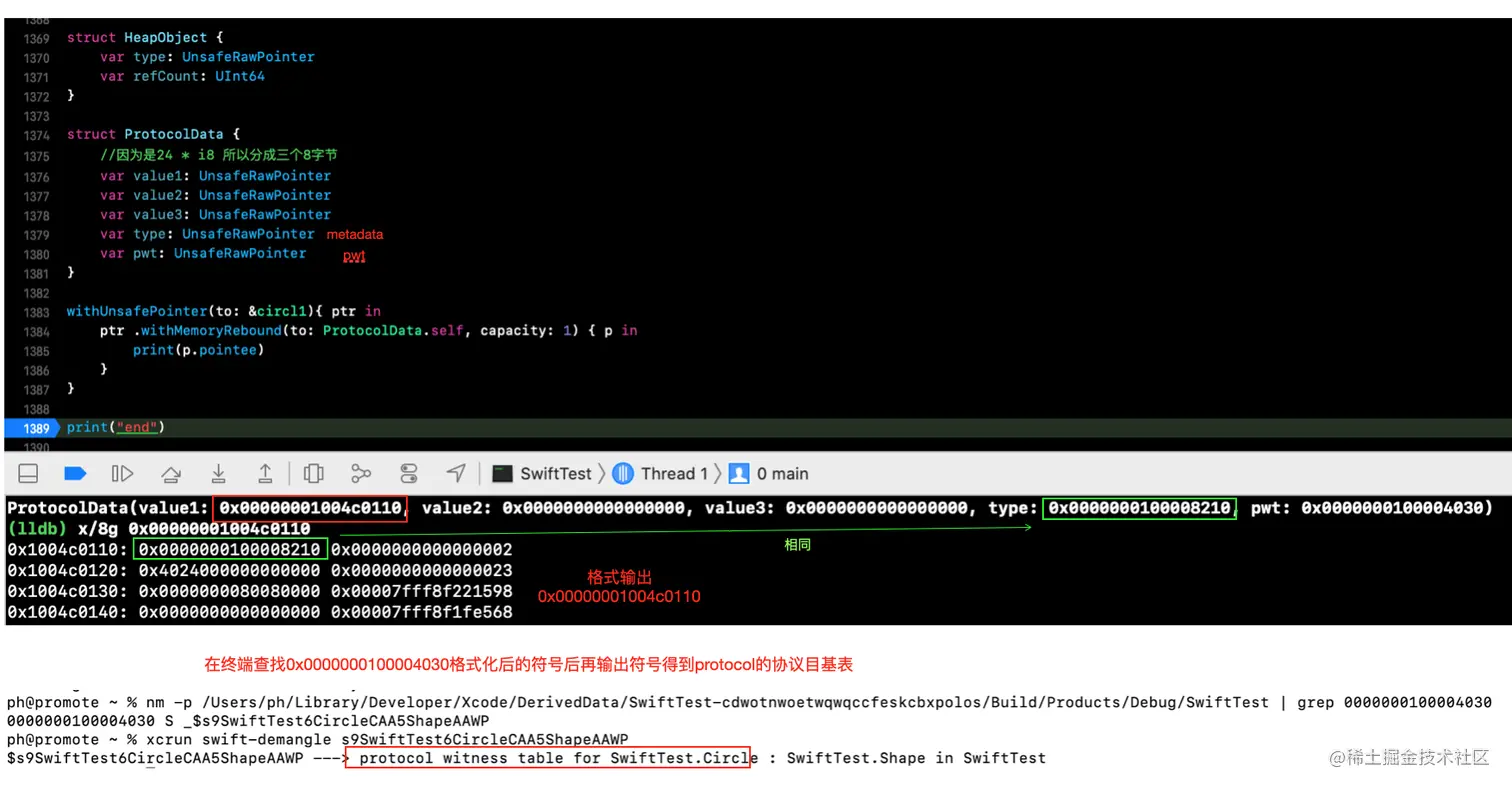Click pwt value 0x0000000100004030 in console

1391,508
